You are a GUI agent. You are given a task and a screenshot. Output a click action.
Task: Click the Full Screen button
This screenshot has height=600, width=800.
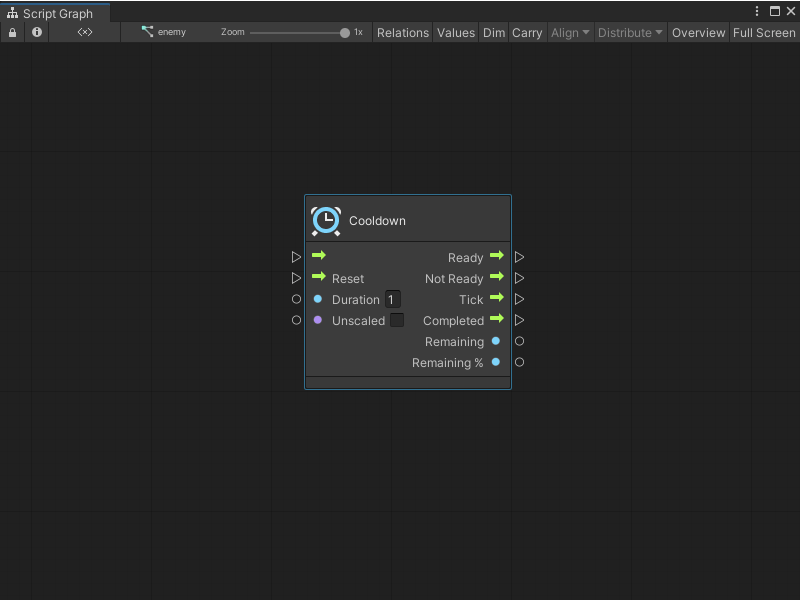point(764,32)
